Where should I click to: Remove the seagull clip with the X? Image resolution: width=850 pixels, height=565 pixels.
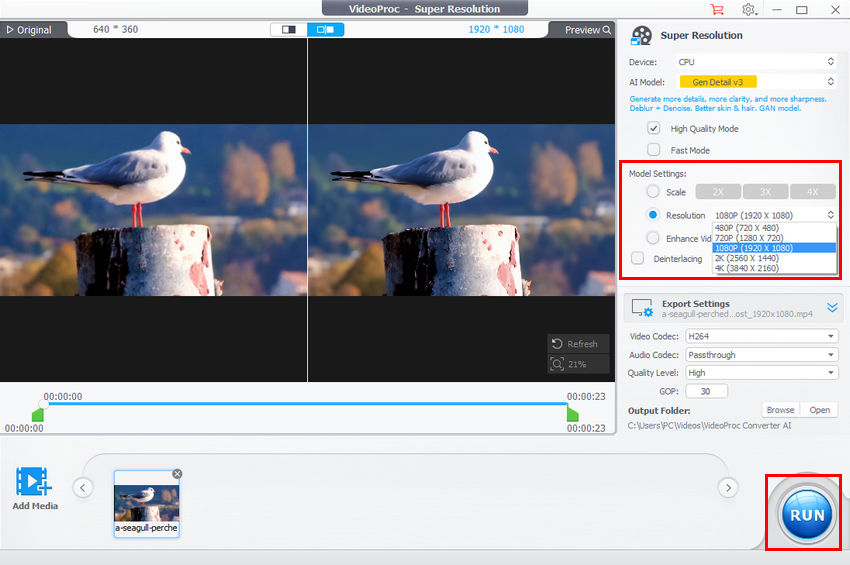click(177, 474)
